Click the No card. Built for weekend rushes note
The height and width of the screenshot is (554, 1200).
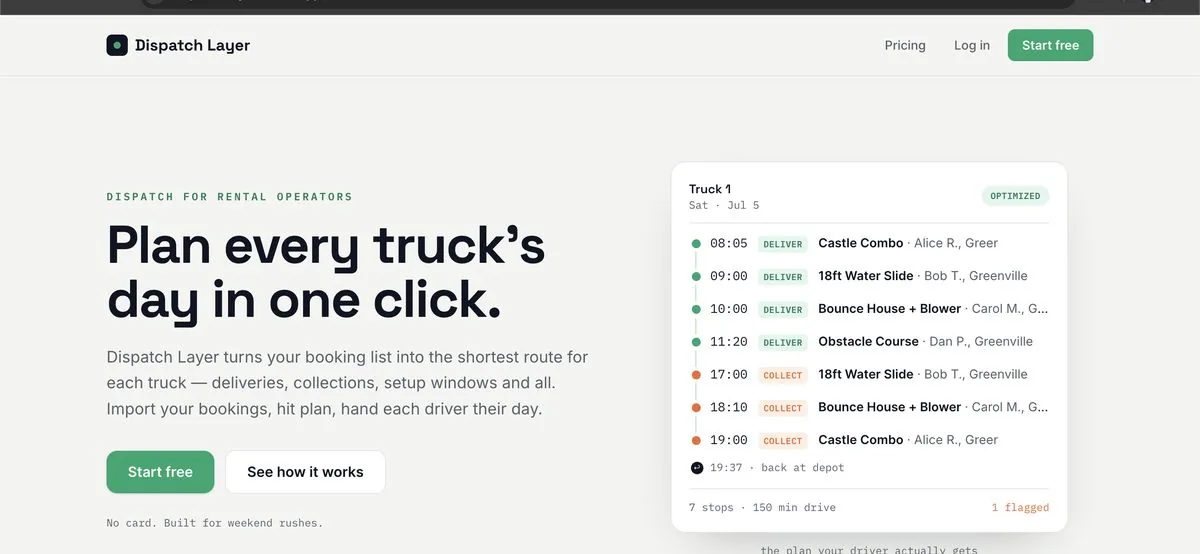[x=215, y=523]
